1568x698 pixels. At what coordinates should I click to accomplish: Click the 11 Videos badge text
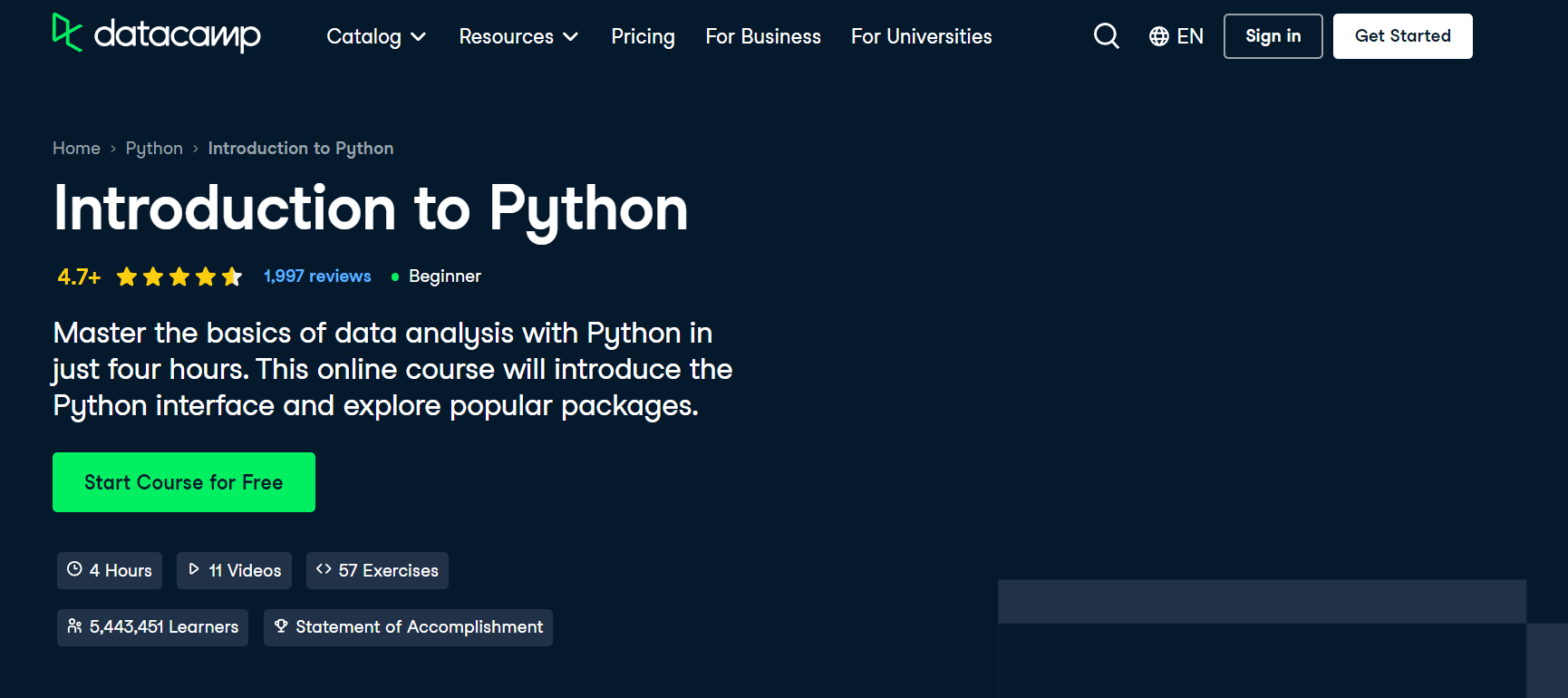click(245, 570)
